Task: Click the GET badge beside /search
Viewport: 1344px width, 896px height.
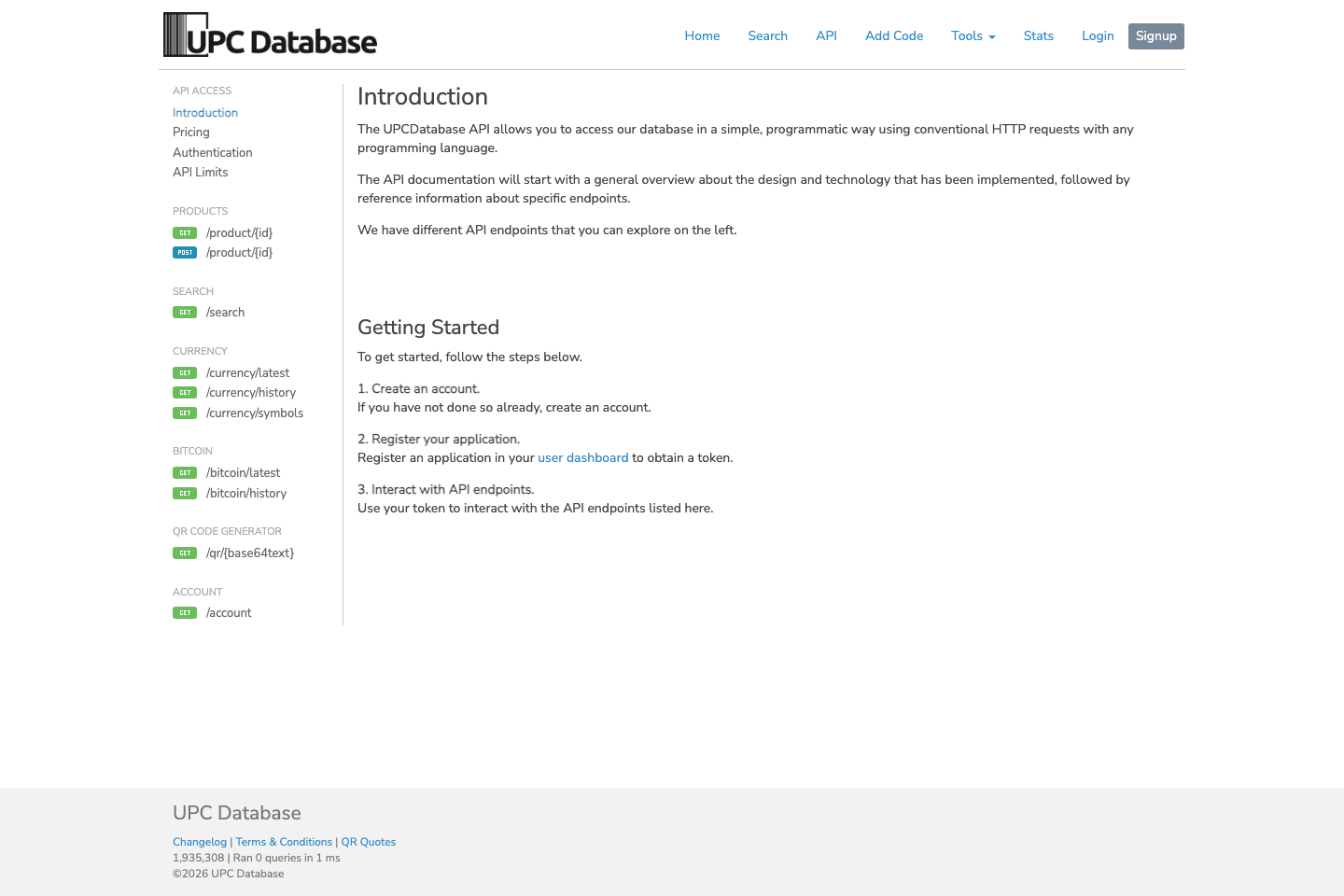Action: [185, 312]
